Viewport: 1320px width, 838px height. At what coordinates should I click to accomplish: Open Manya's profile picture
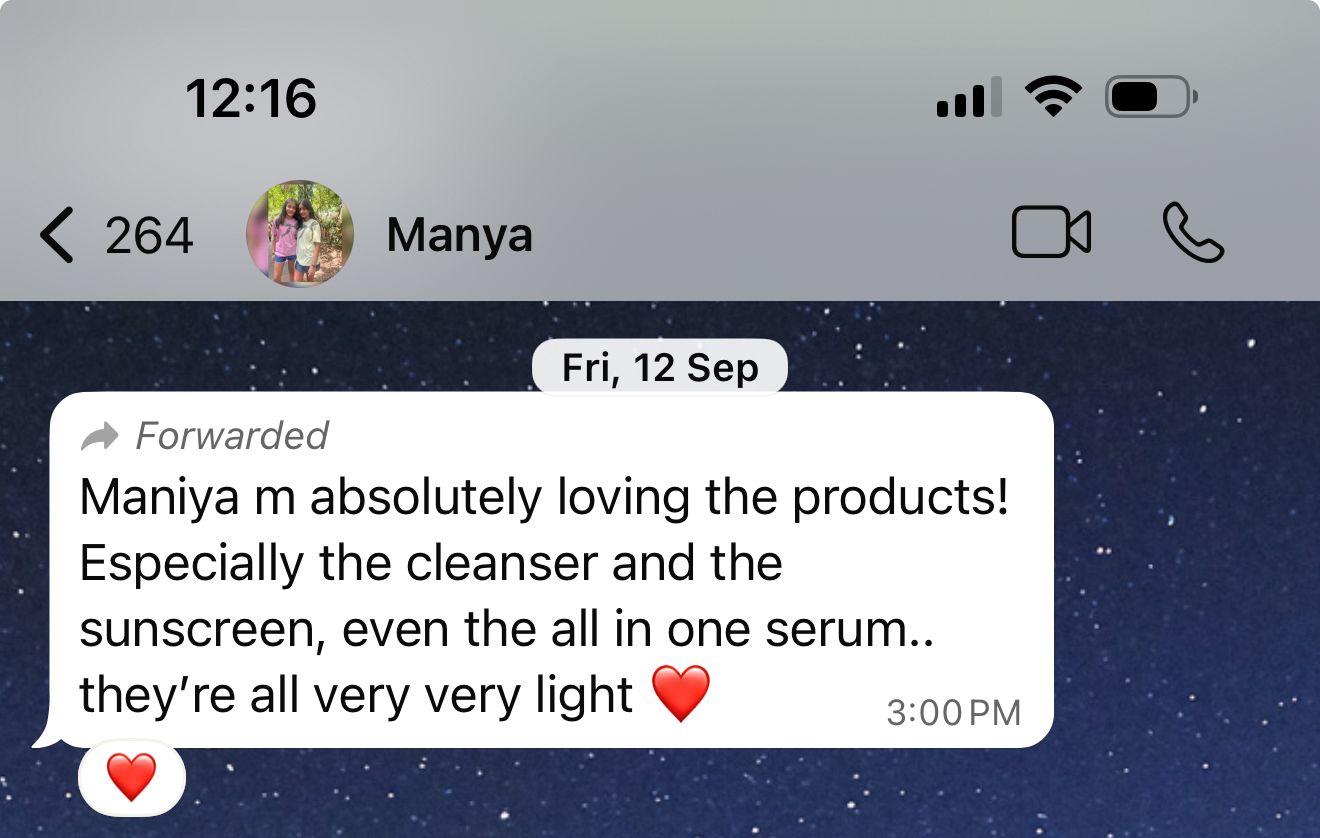point(300,234)
